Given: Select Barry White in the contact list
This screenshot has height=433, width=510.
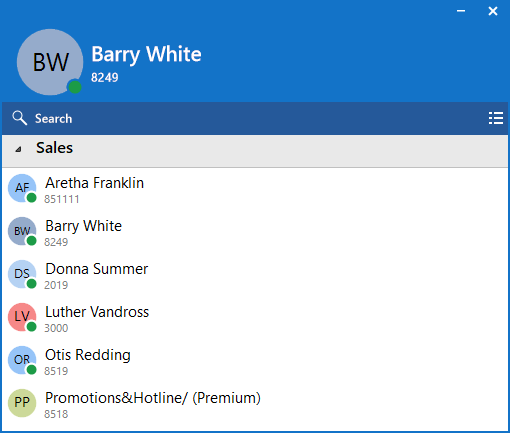Looking at the screenshot, I should pyautogui.click(x=255, y=232).
